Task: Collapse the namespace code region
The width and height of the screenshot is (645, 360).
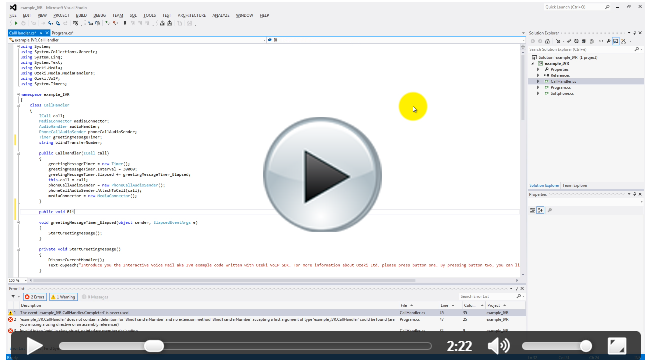Action: [x=19, y=95]
